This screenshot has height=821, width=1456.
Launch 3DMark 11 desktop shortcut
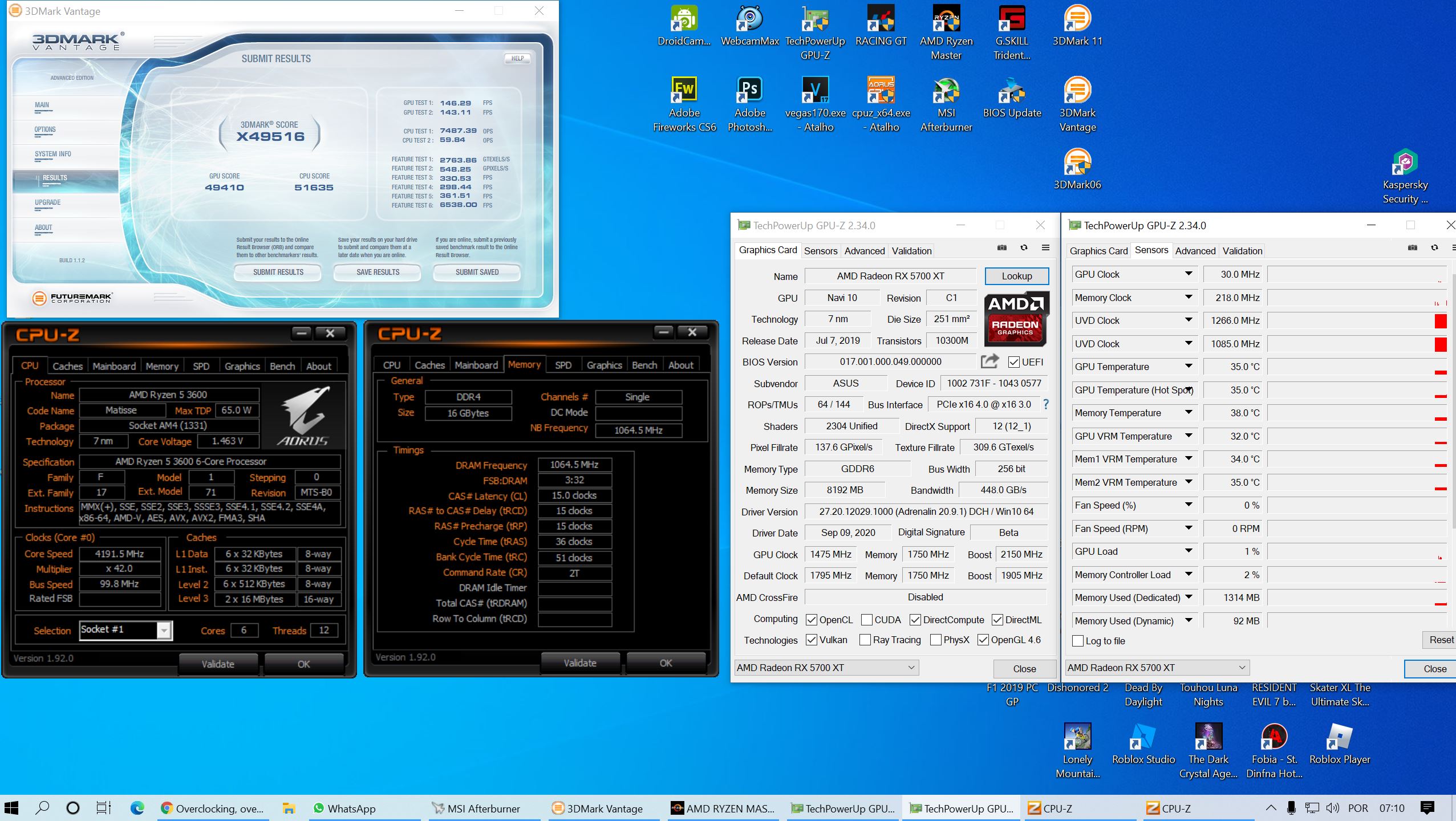pyautogui.click(x=1077, y=26)
